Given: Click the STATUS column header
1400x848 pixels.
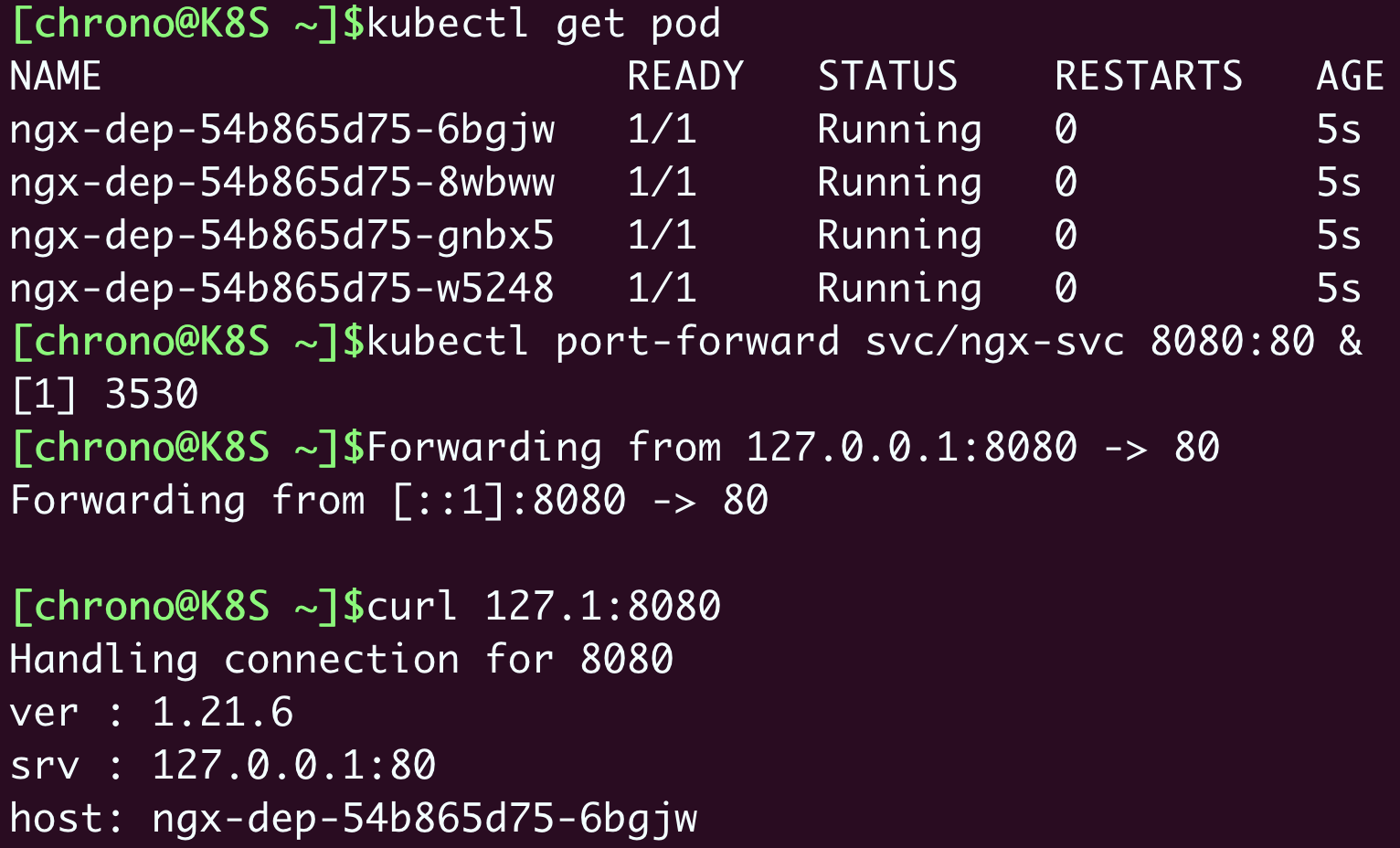Looking at the screenshot, I should click(x=887, y=77).
